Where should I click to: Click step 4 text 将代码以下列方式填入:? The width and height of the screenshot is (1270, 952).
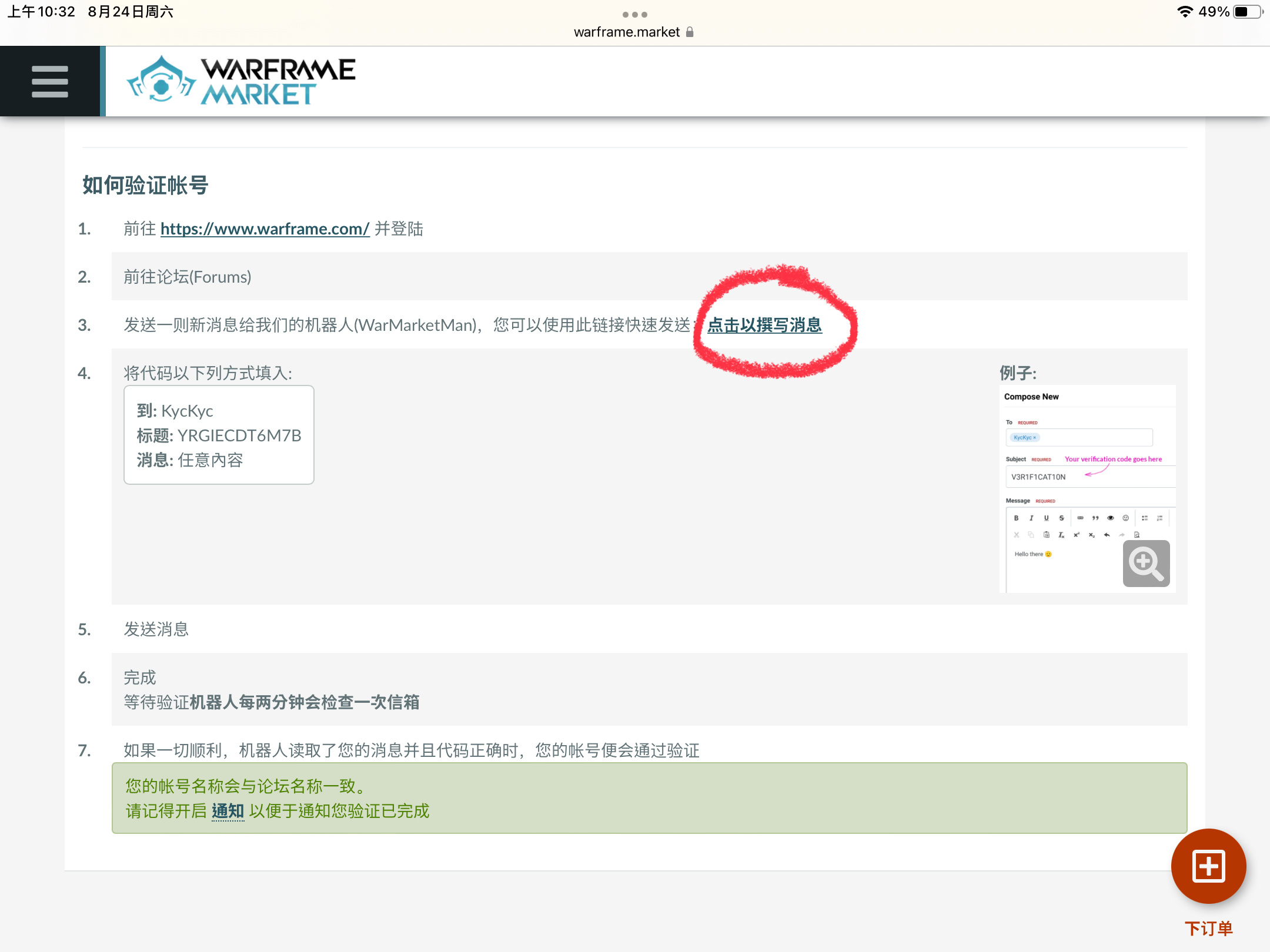[x=208, y=373]
